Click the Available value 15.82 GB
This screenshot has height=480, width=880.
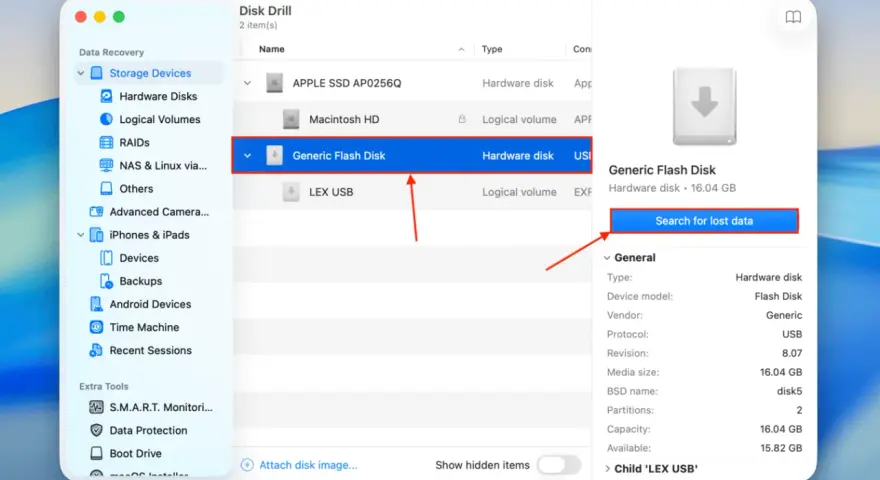[x=781, y=448]
